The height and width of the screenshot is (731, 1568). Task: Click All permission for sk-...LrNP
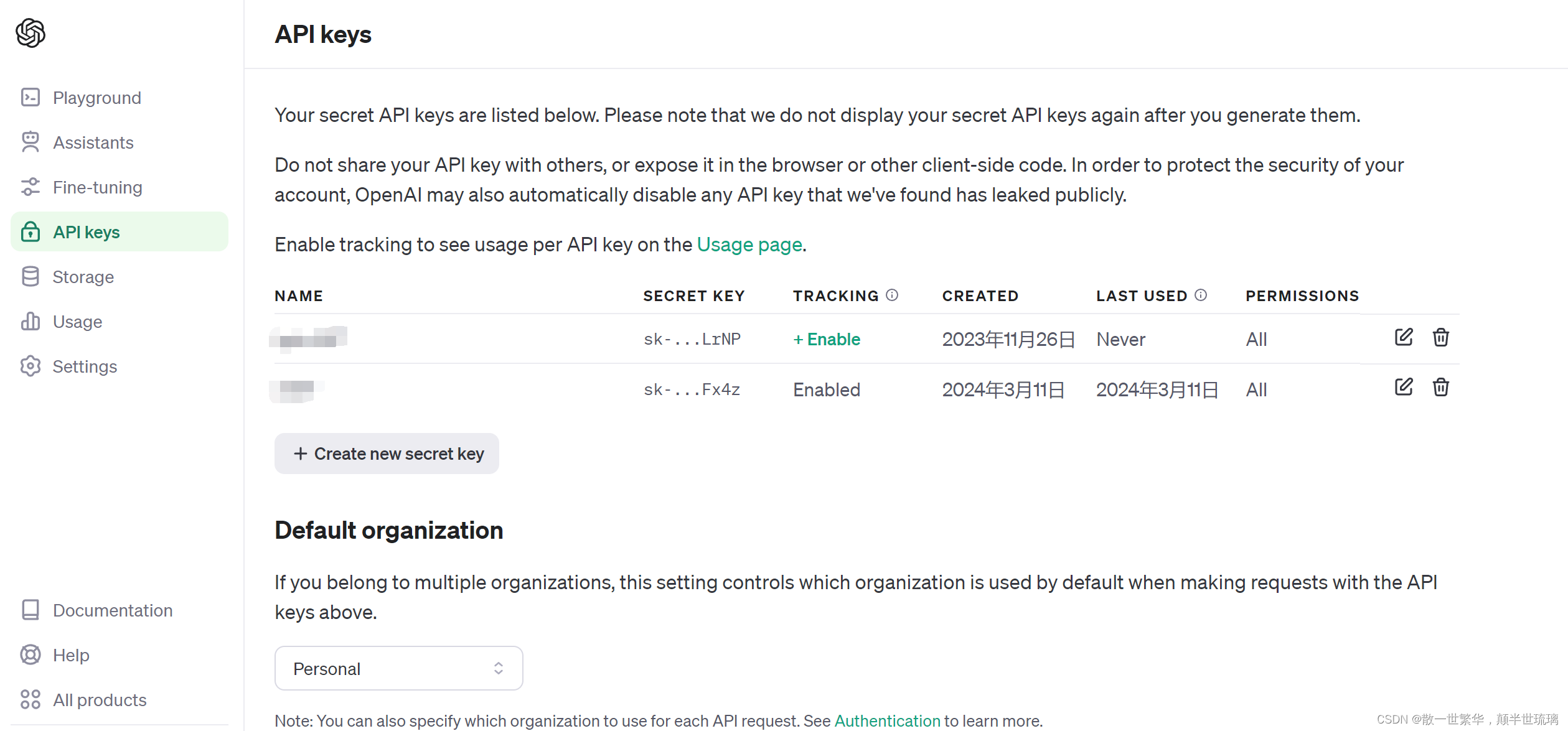[x=1256, y=339]
